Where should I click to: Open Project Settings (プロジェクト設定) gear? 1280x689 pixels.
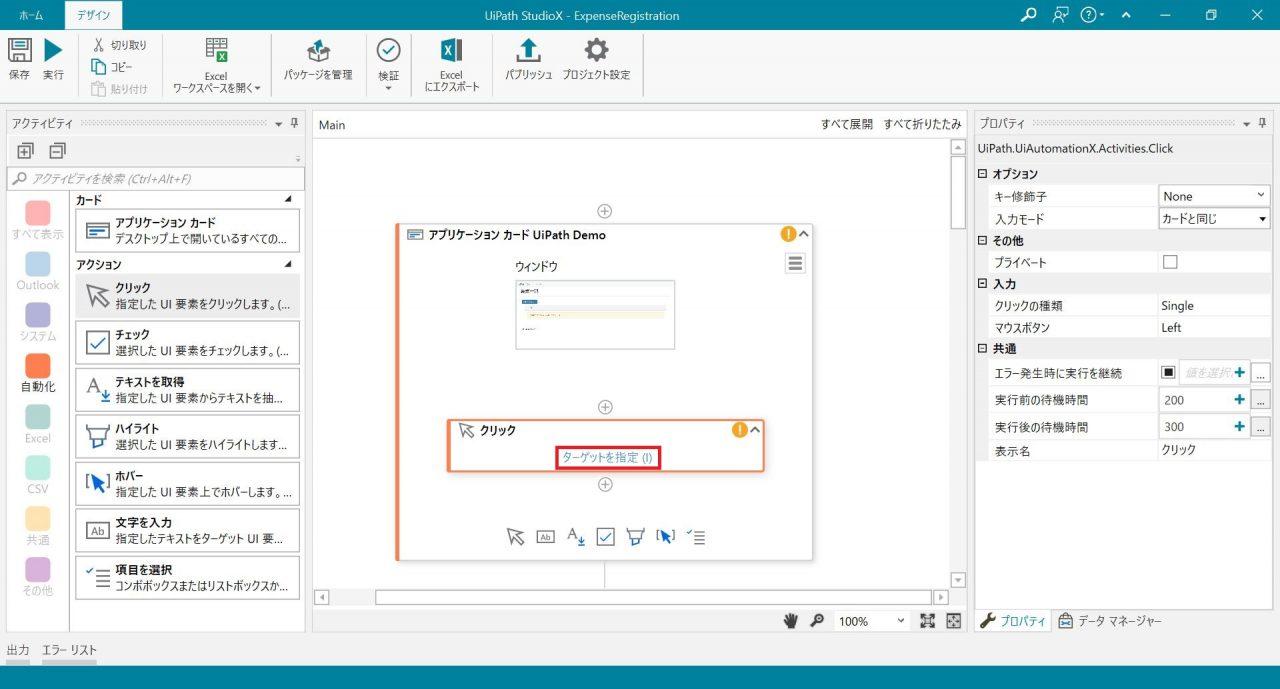tap(596, 50)
